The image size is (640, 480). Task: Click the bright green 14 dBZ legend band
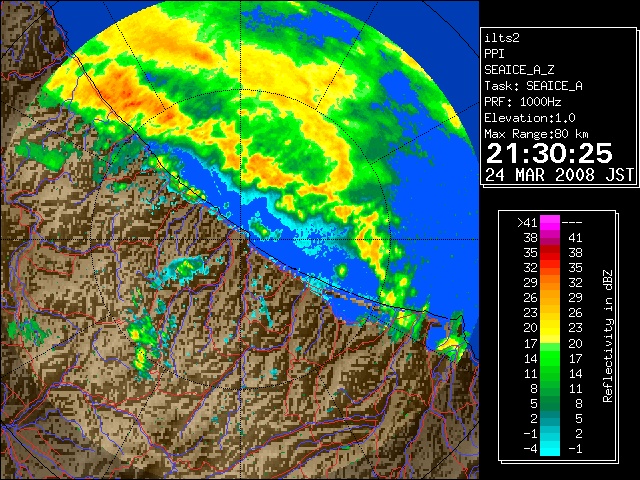pos(550,358)
